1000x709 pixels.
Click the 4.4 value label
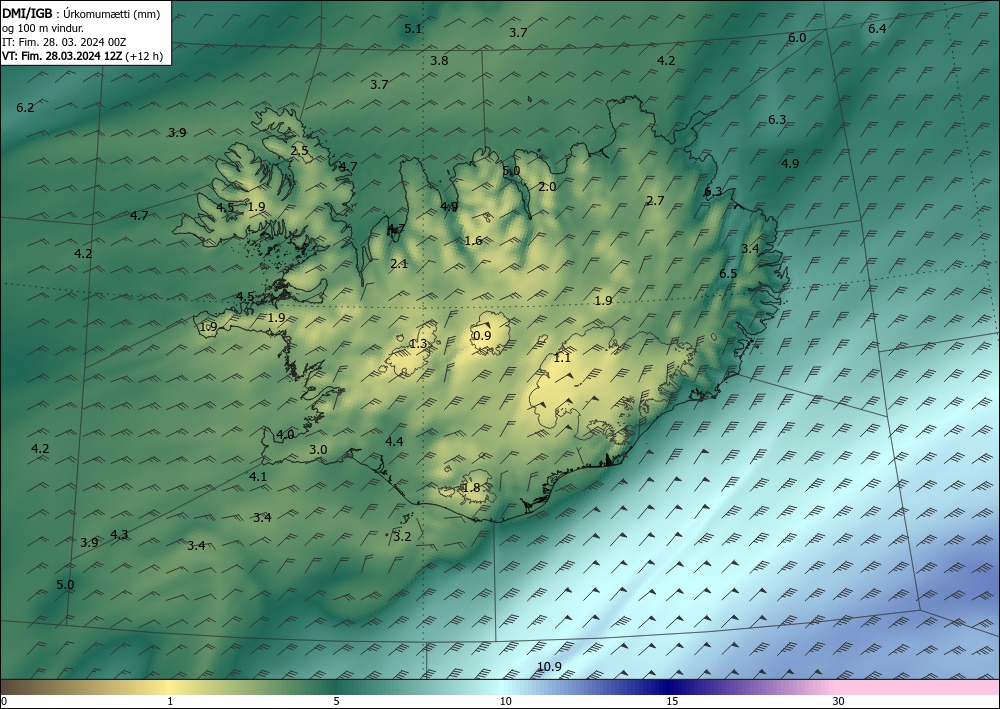(394, 442)
